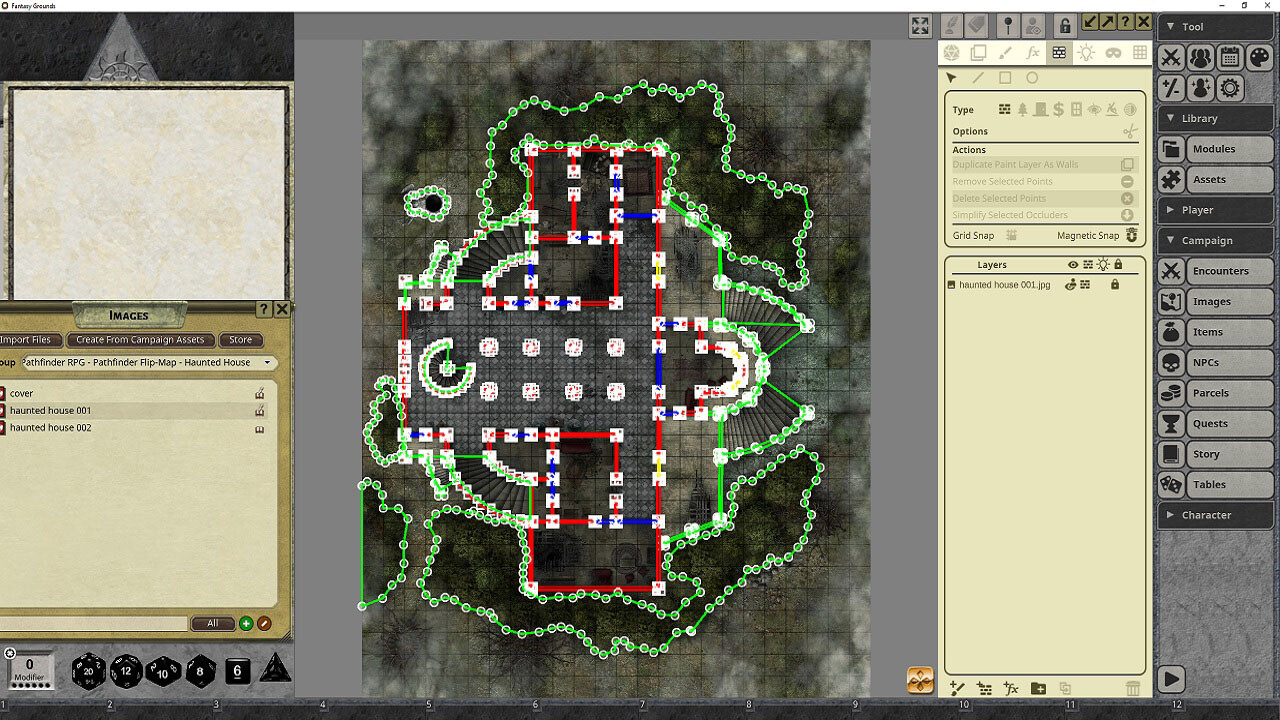Choose the circle drawing tool
This screenshot has width=1280, height=720.
1031,78
